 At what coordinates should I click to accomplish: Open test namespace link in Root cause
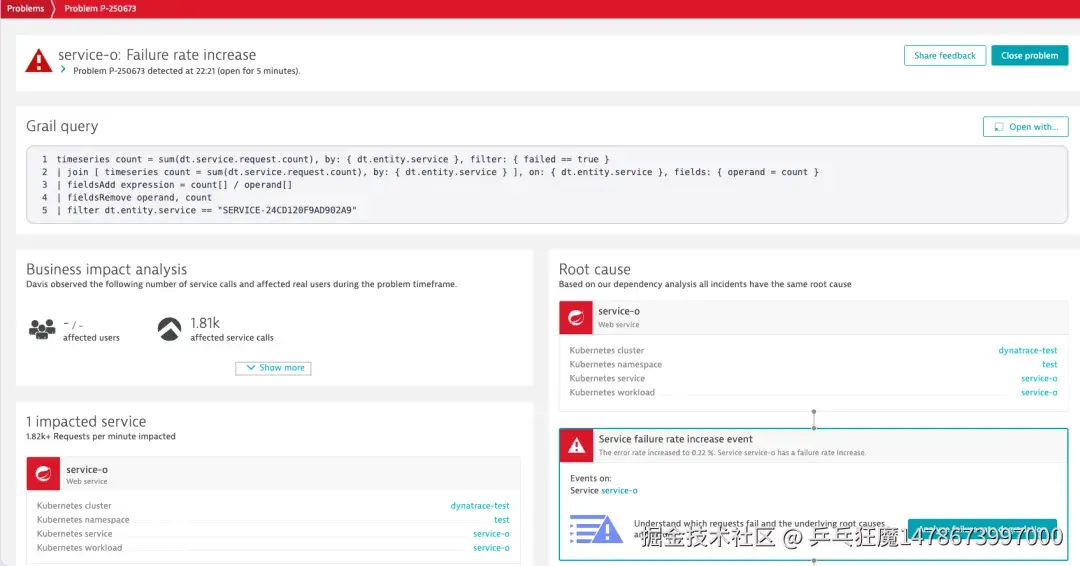(1050, 364)
